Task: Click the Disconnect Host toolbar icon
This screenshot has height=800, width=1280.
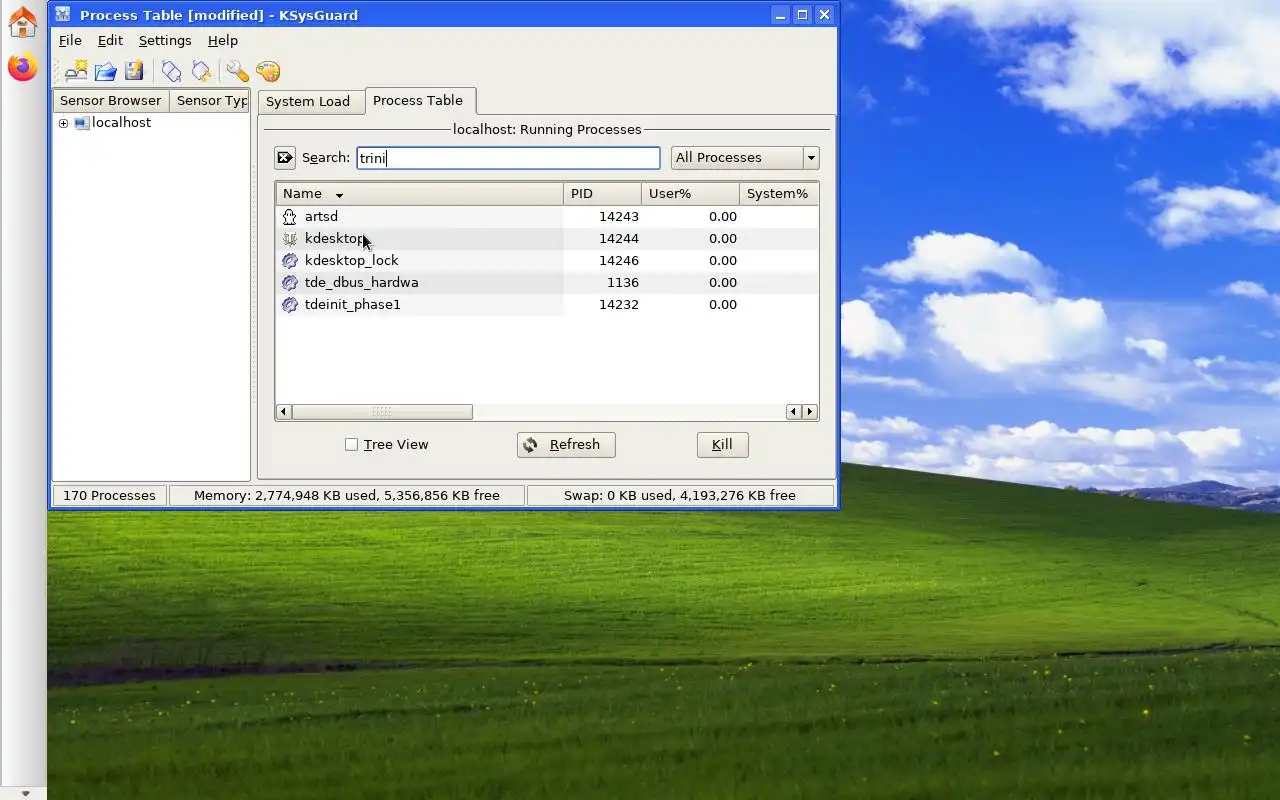Action: tap(202, 71)
